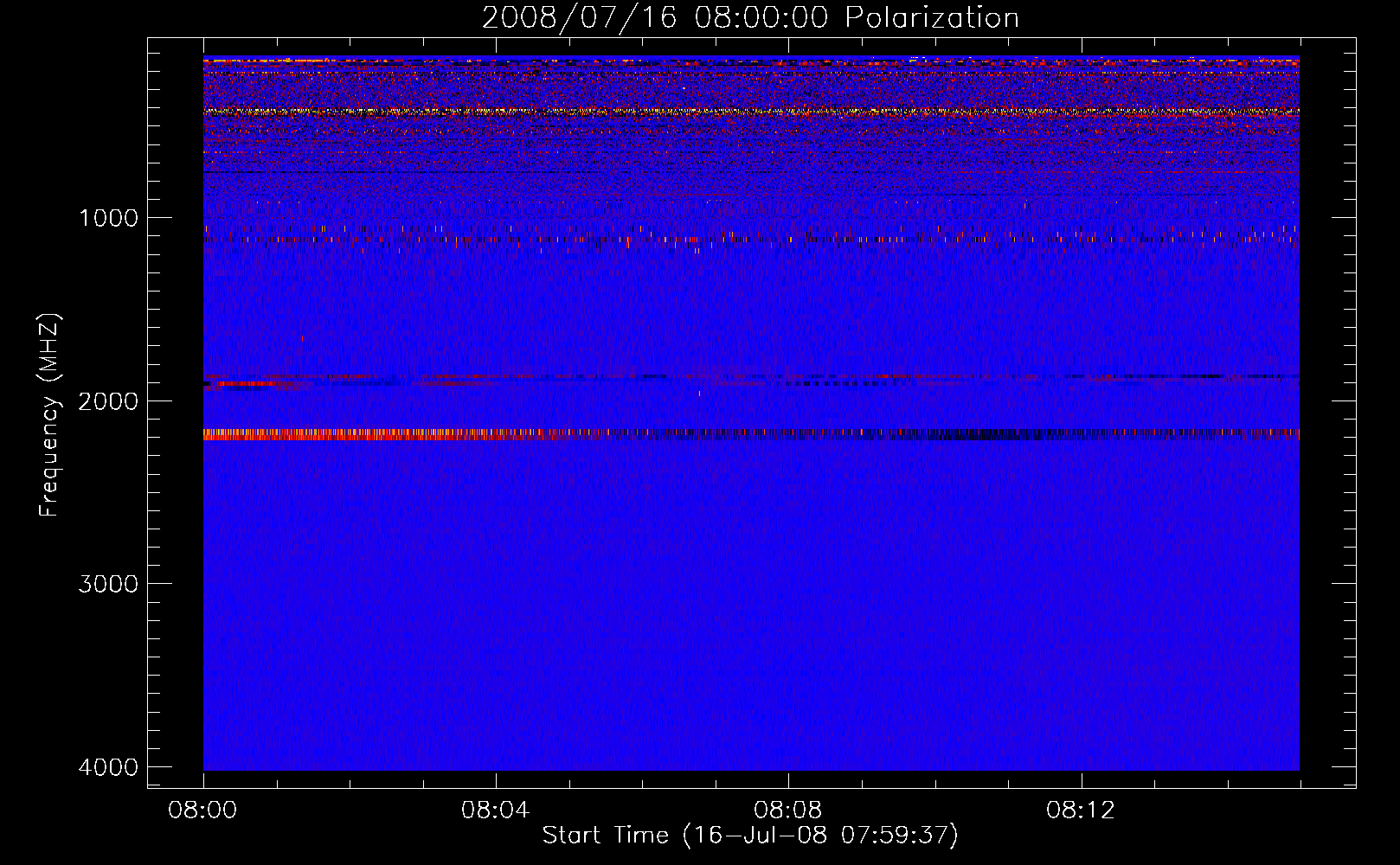The height and width of the screenshot is (865, 1400).
Task: Select the 4000 frequency tick label
Action: (108, 767)
